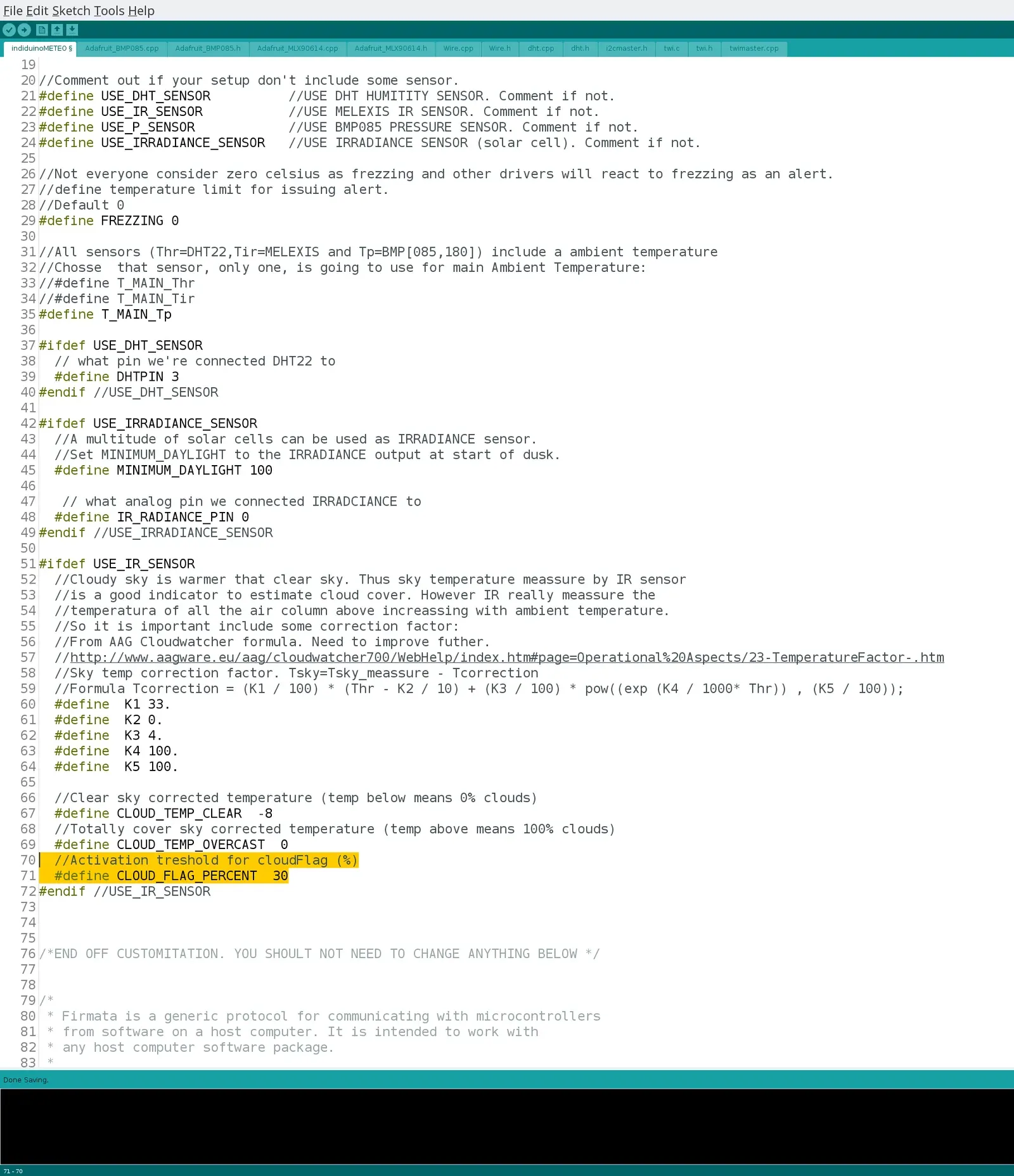Image resolution: width=1014 pixels, height=1176 pixels.
Task: Click the Verify sketch checkmark icon
Action: point(9,30)
